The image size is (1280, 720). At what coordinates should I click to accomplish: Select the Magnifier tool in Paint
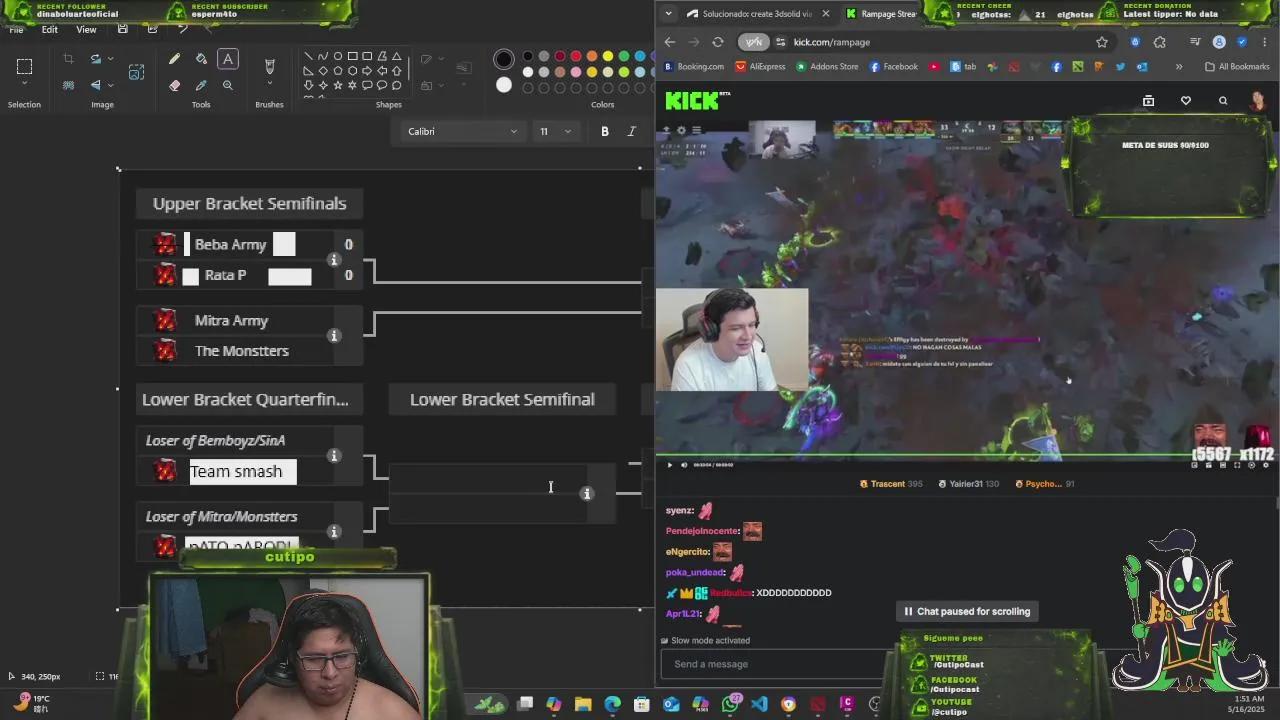[228, 85]
